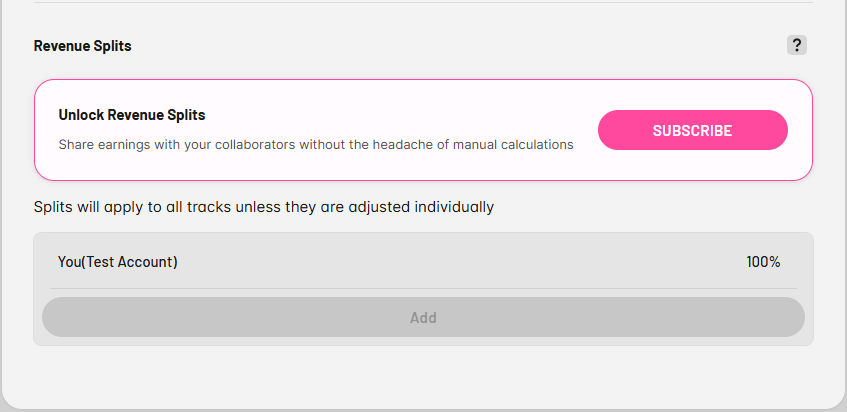Click the words manual calculations

coord(513,145)
